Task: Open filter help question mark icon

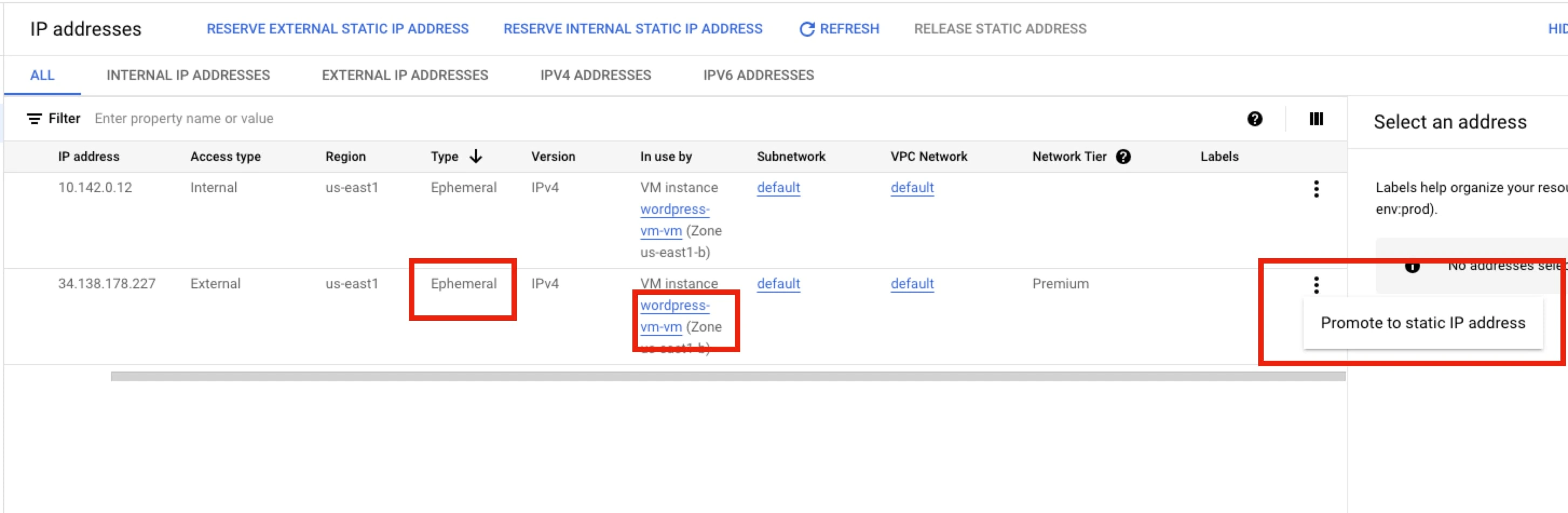Action: pos(1254,119)
